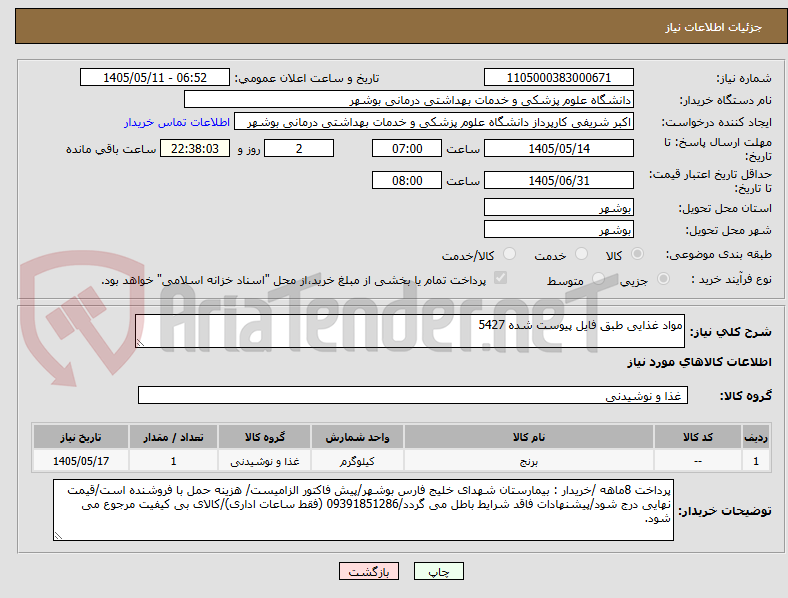788x598 pixels.
Task: Select the متوسط purchase type radio
Action: [598, 278]
